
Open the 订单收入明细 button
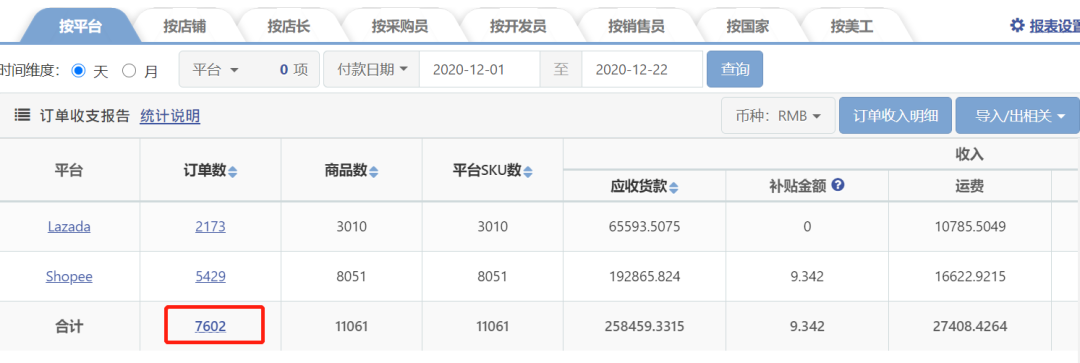coord(895,116)
